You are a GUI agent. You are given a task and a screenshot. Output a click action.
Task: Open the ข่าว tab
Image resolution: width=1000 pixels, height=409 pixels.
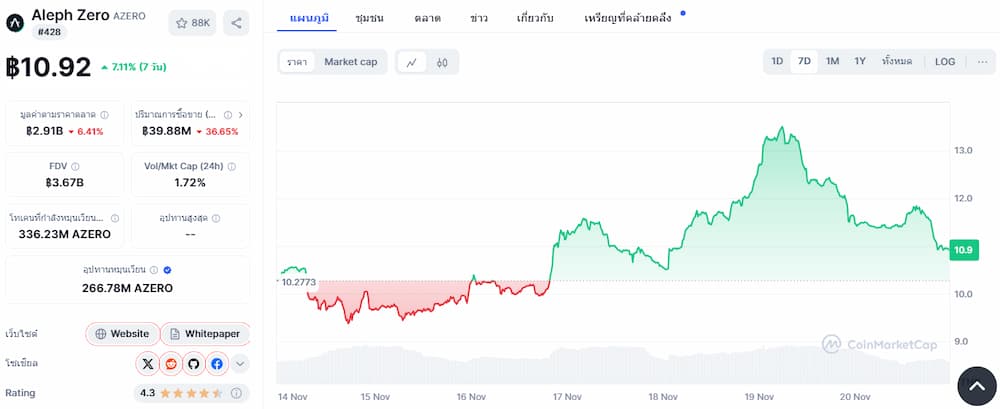pos(479,18)
